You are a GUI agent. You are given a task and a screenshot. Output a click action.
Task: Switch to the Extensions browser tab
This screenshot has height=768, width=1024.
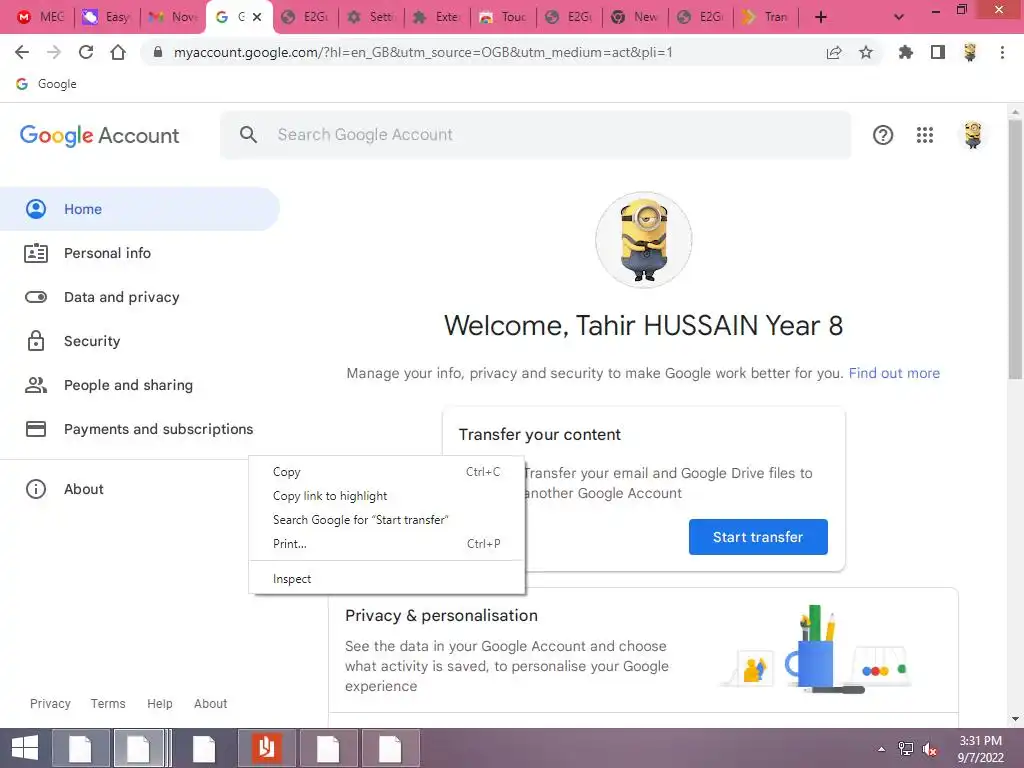438,17
